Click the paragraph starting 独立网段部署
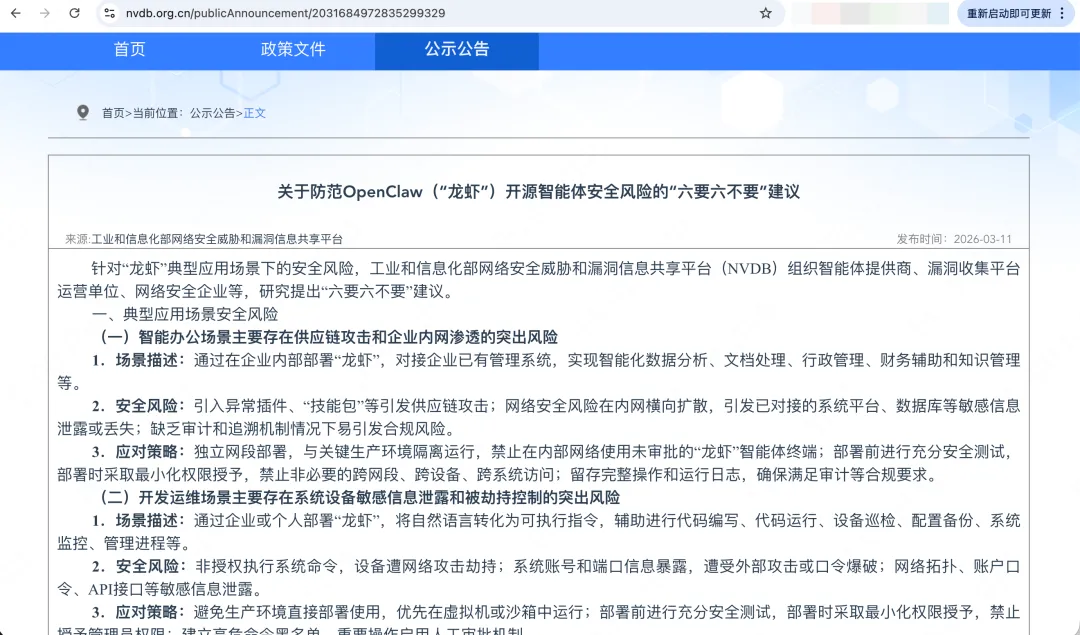The image size is (1080, 635). 539,464
